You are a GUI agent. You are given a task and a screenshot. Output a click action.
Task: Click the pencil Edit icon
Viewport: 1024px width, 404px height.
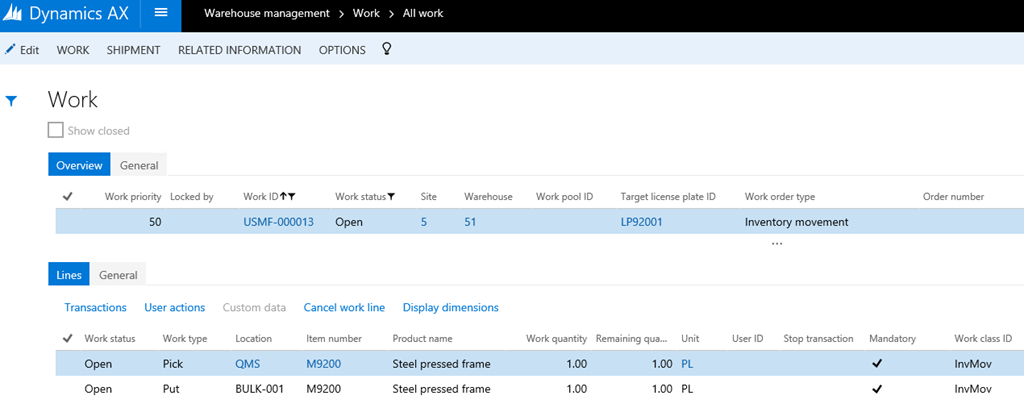[10, 49]
